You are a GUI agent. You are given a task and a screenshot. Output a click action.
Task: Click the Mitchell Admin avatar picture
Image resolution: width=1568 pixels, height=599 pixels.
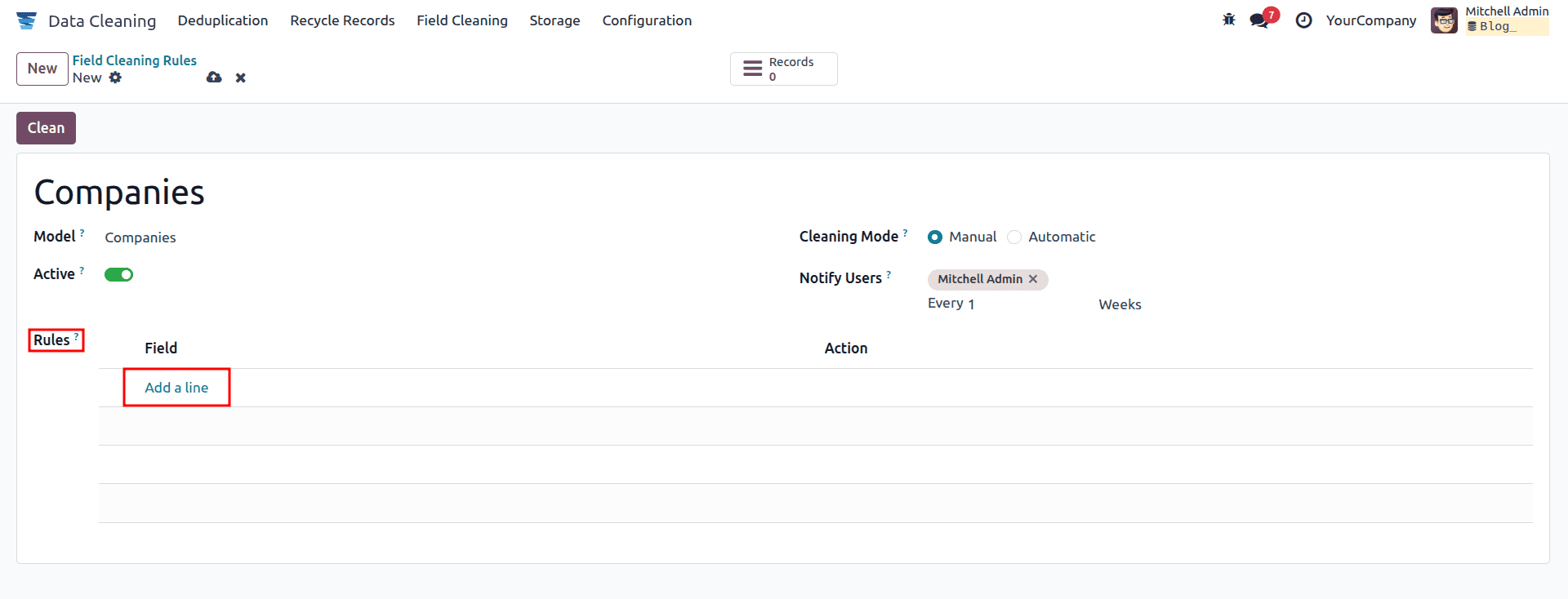tap(1444, 20)
